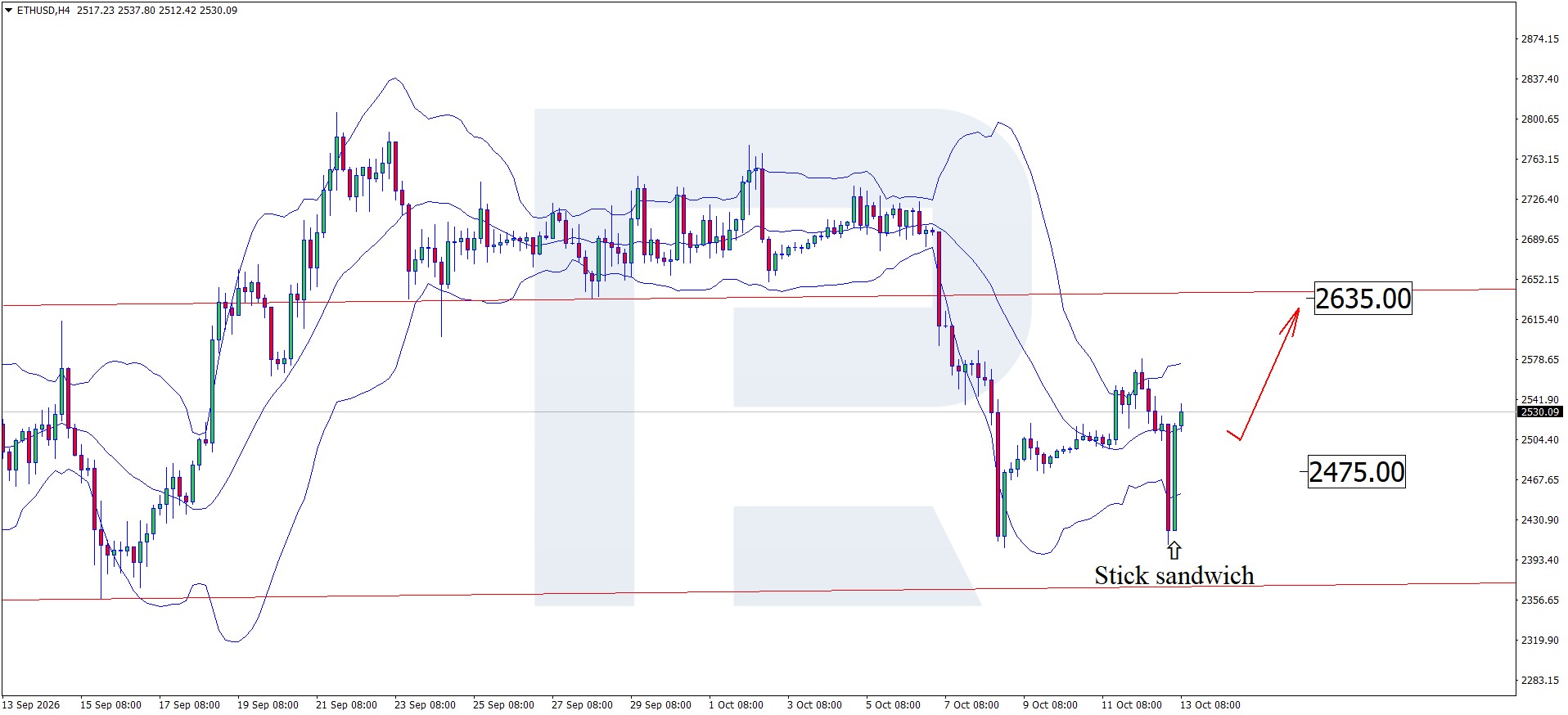Click the 13 Sep 2026 date label
The height and width of the screenshot is (715, 1568).
31,705
